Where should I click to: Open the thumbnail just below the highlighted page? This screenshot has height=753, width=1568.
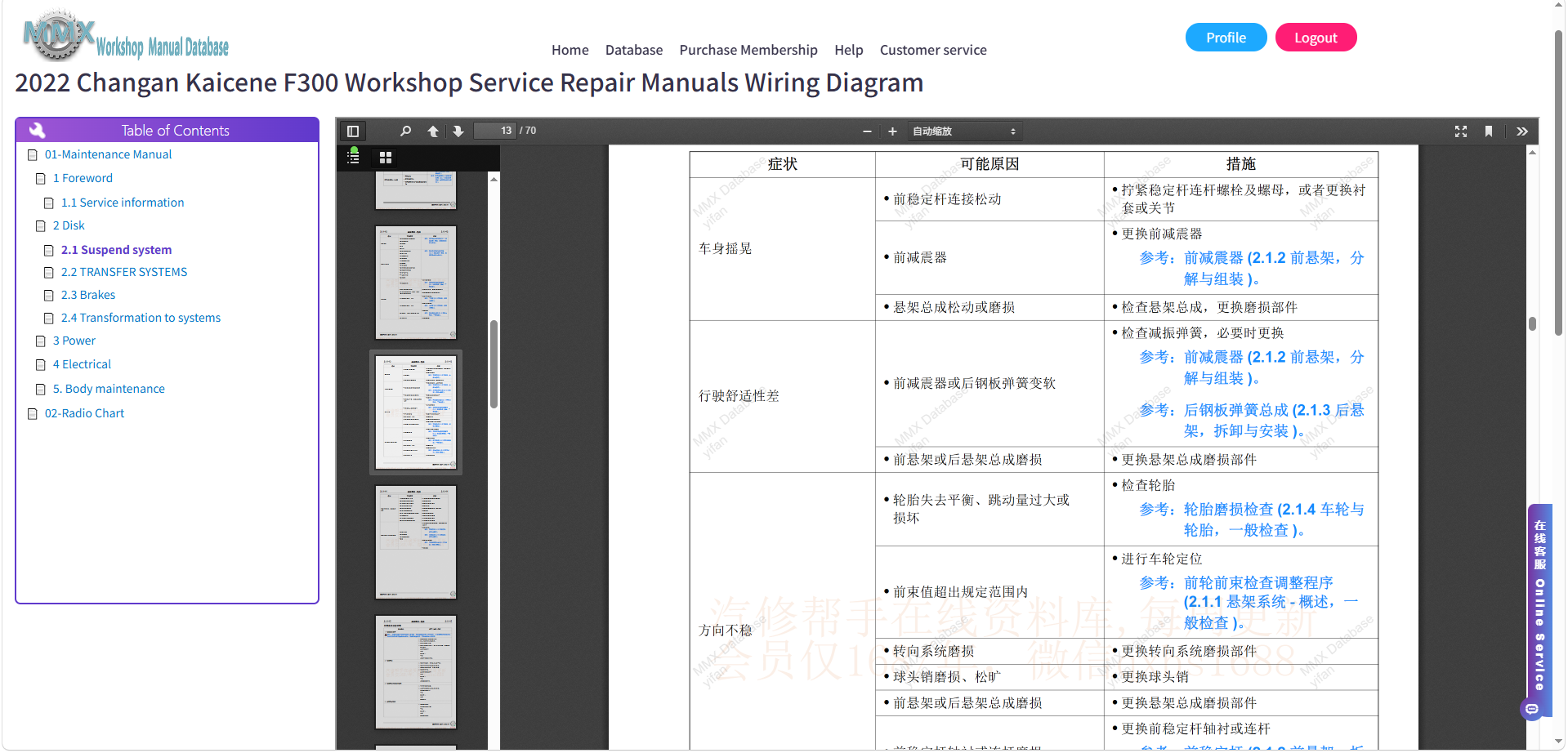[416, 542]
